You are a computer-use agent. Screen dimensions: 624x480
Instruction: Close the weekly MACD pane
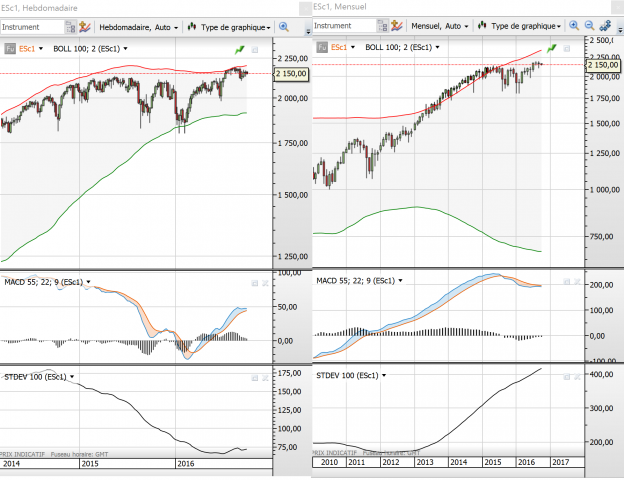(265, 283)
